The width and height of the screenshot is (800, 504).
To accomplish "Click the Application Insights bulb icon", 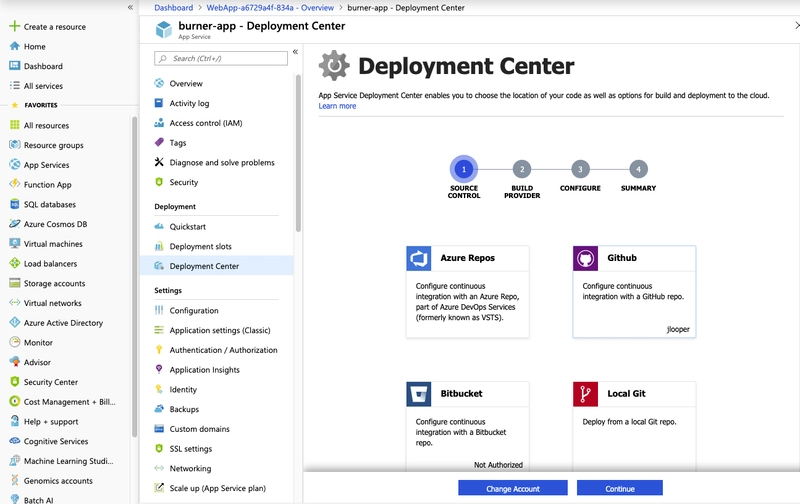I will click(159, 369).
